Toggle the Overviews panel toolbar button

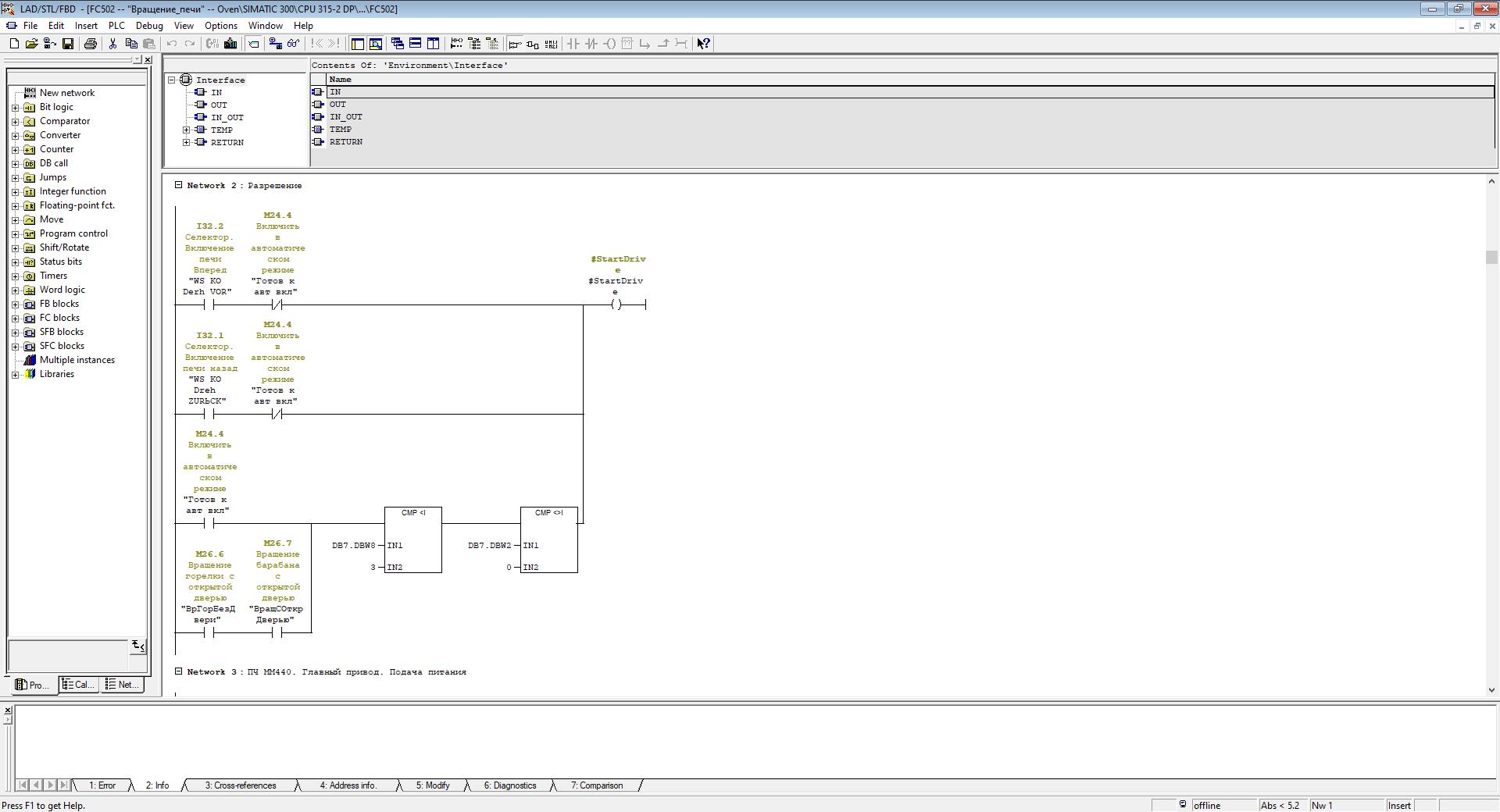(x=357, y=44)
